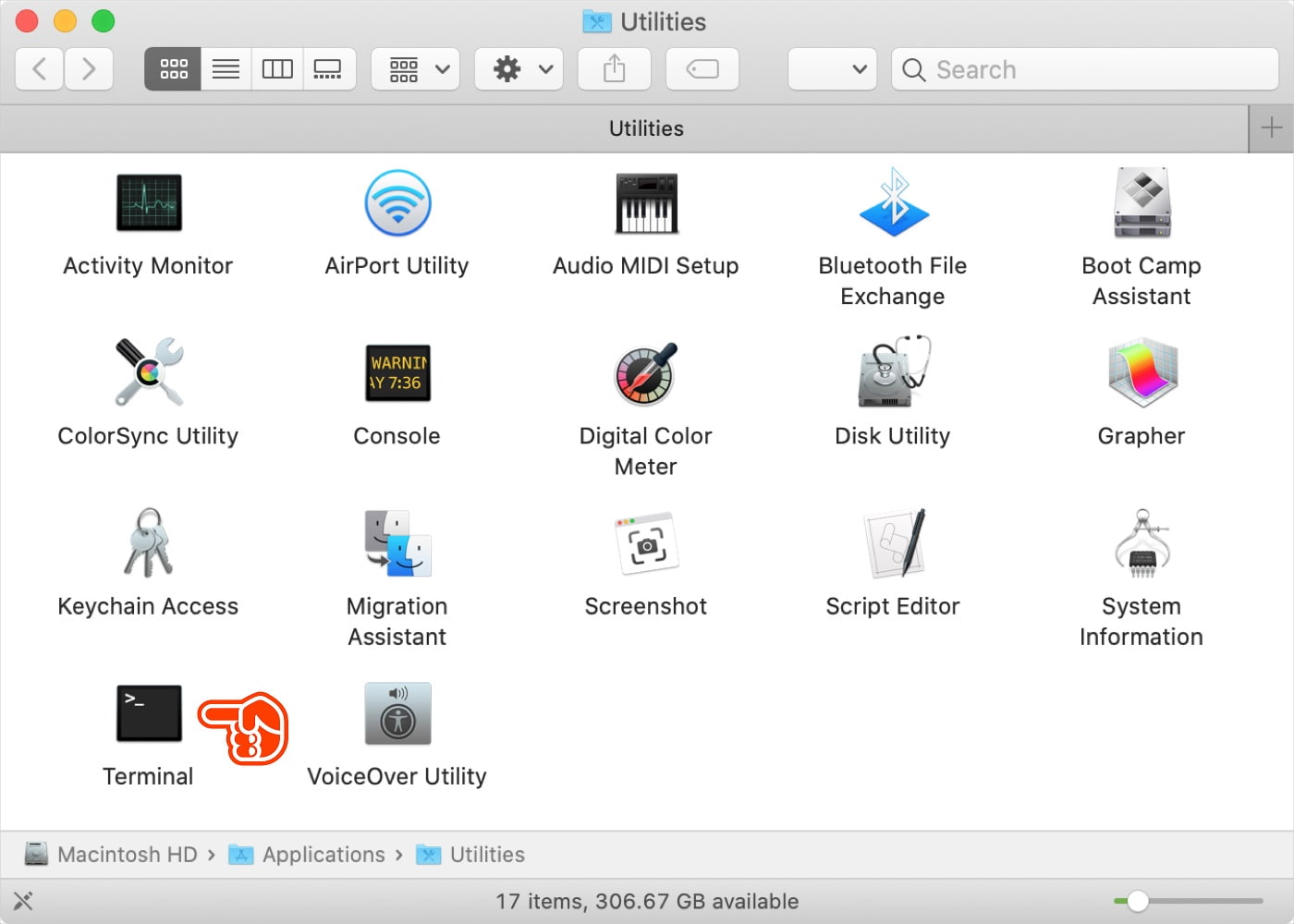Click the Console app icon
The height and width of the screenshot is (924, 1294).
click(x=397, y=372)
